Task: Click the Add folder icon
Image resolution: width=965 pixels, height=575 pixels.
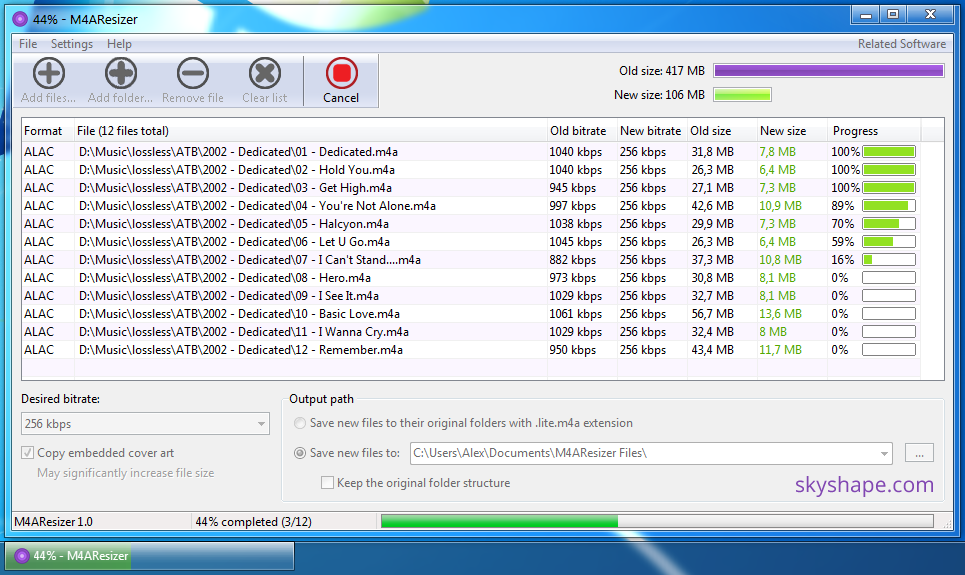Action: coord(120,74)
